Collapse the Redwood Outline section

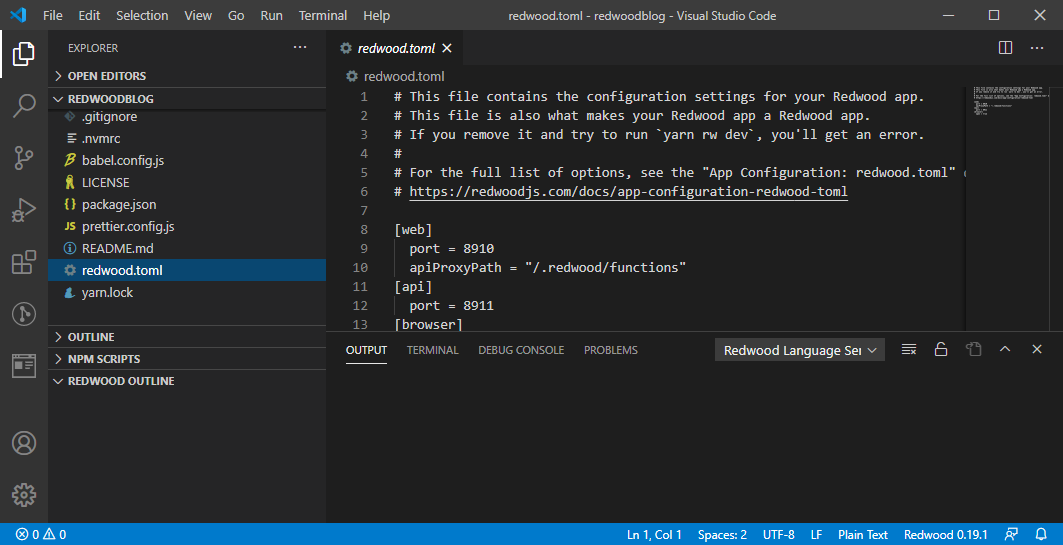click(187, 381)
